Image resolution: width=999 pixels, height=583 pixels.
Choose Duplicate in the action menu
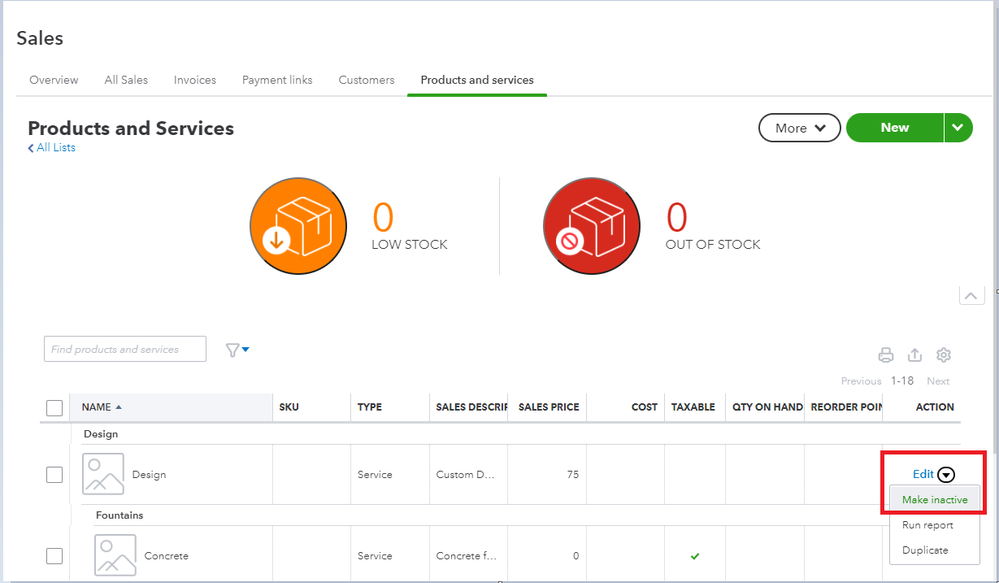pos(927,550)
